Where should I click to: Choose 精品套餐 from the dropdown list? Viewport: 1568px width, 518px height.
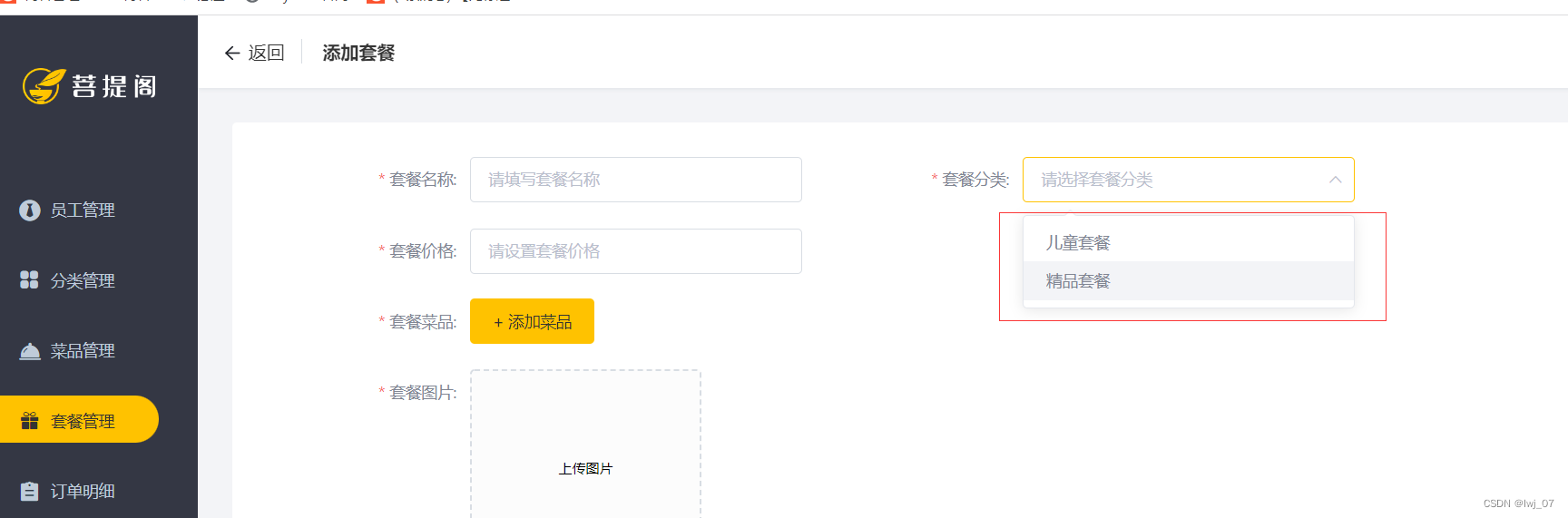1189,281
